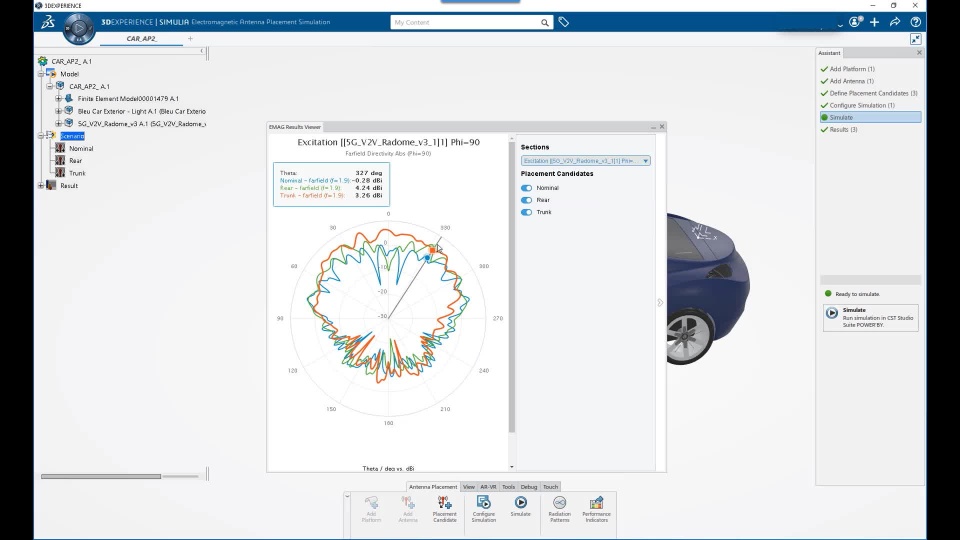Switch to the AR-VR tab
The height and width of the screenshot is (540, 960).
pyautogui.click(x=488, y=487)
